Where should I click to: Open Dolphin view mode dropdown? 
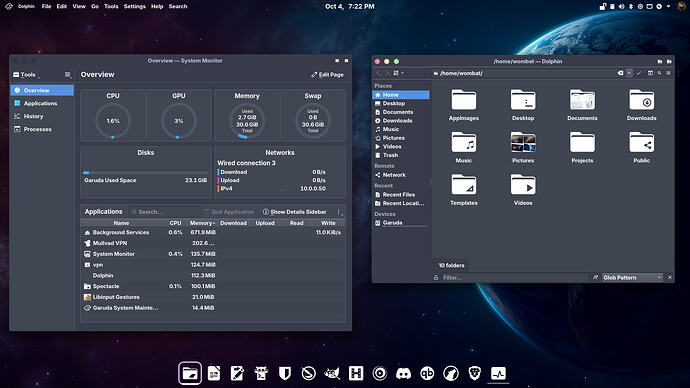pyautogui.click(x=398, y=73)
